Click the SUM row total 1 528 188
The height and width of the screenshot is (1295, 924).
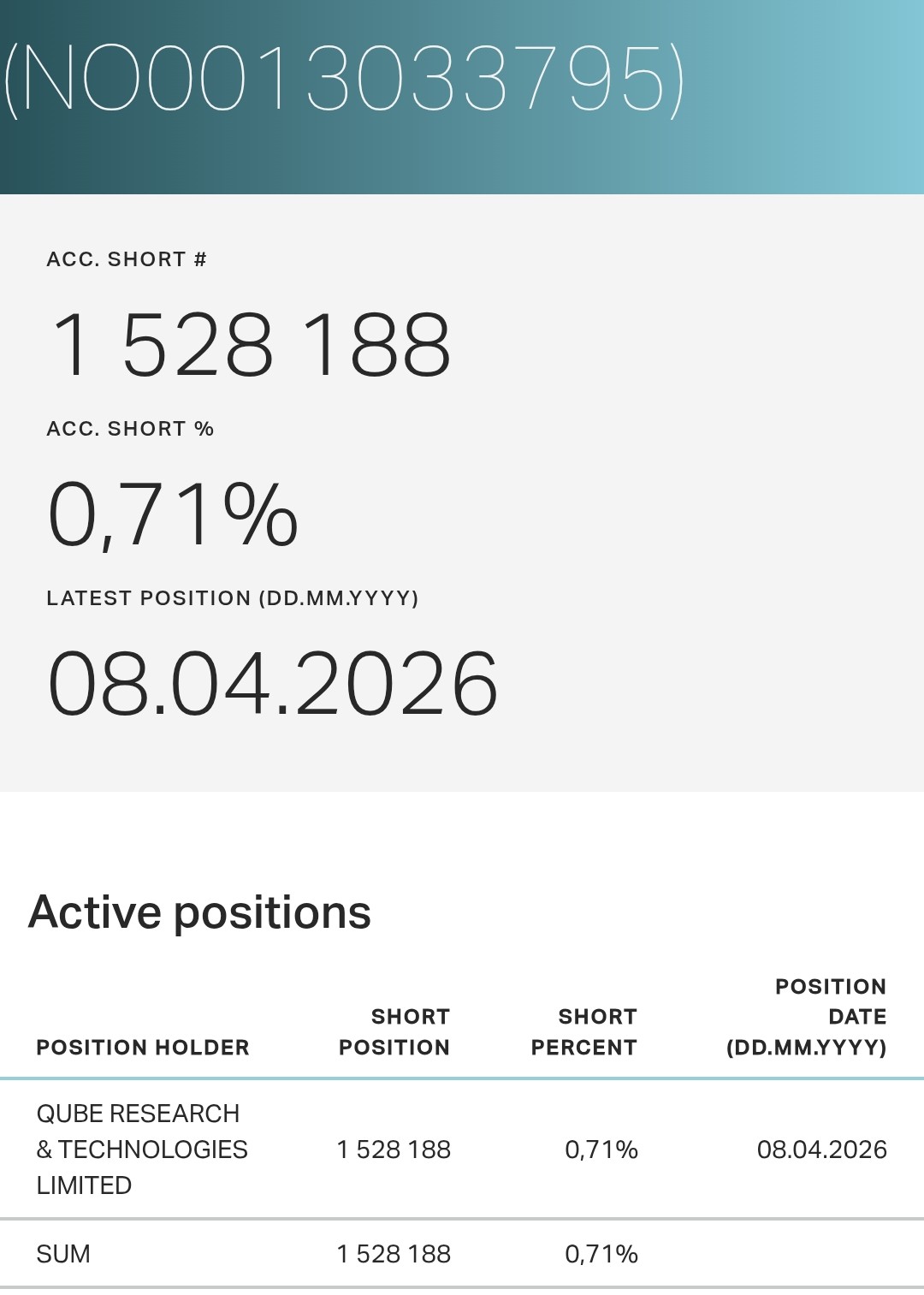pyautogui.click(x=394, y=1254)
